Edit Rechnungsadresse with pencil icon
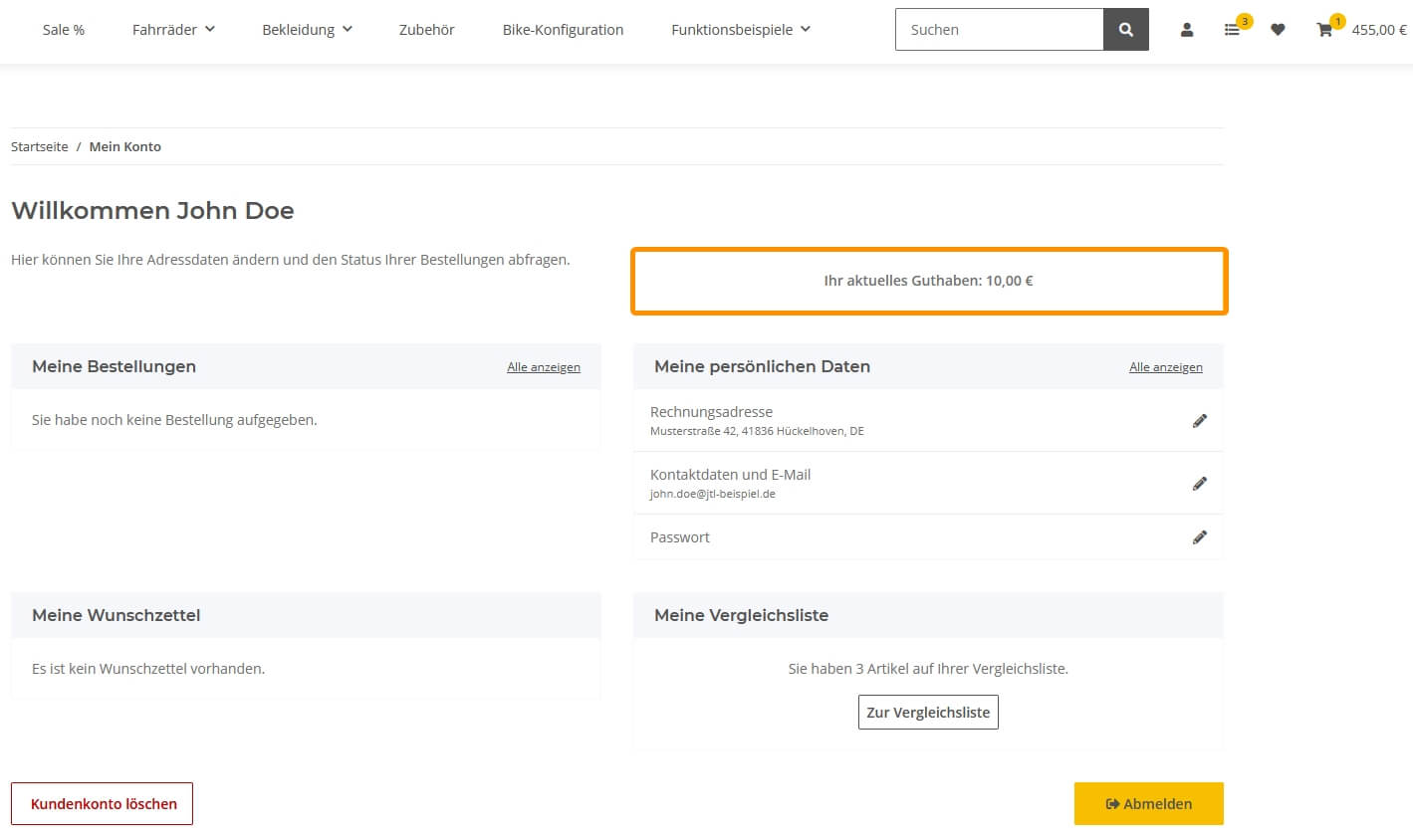 pos(1200,421)
